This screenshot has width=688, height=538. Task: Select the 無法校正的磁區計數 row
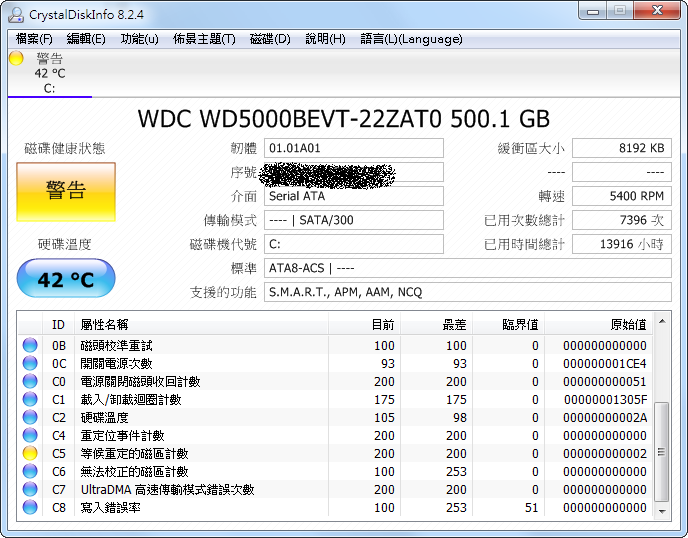pyautogui.click(x=335, y=471)
